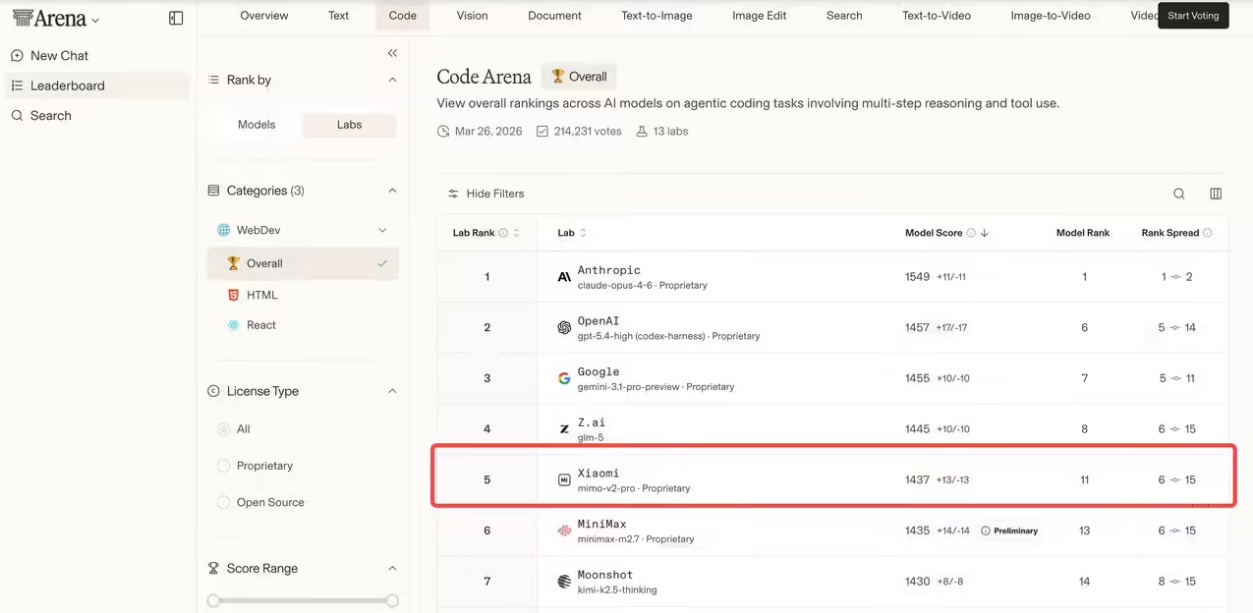This screenshot has width=1253, height=613.
Task: Click the WebDev globe icon
Action: 224,230
